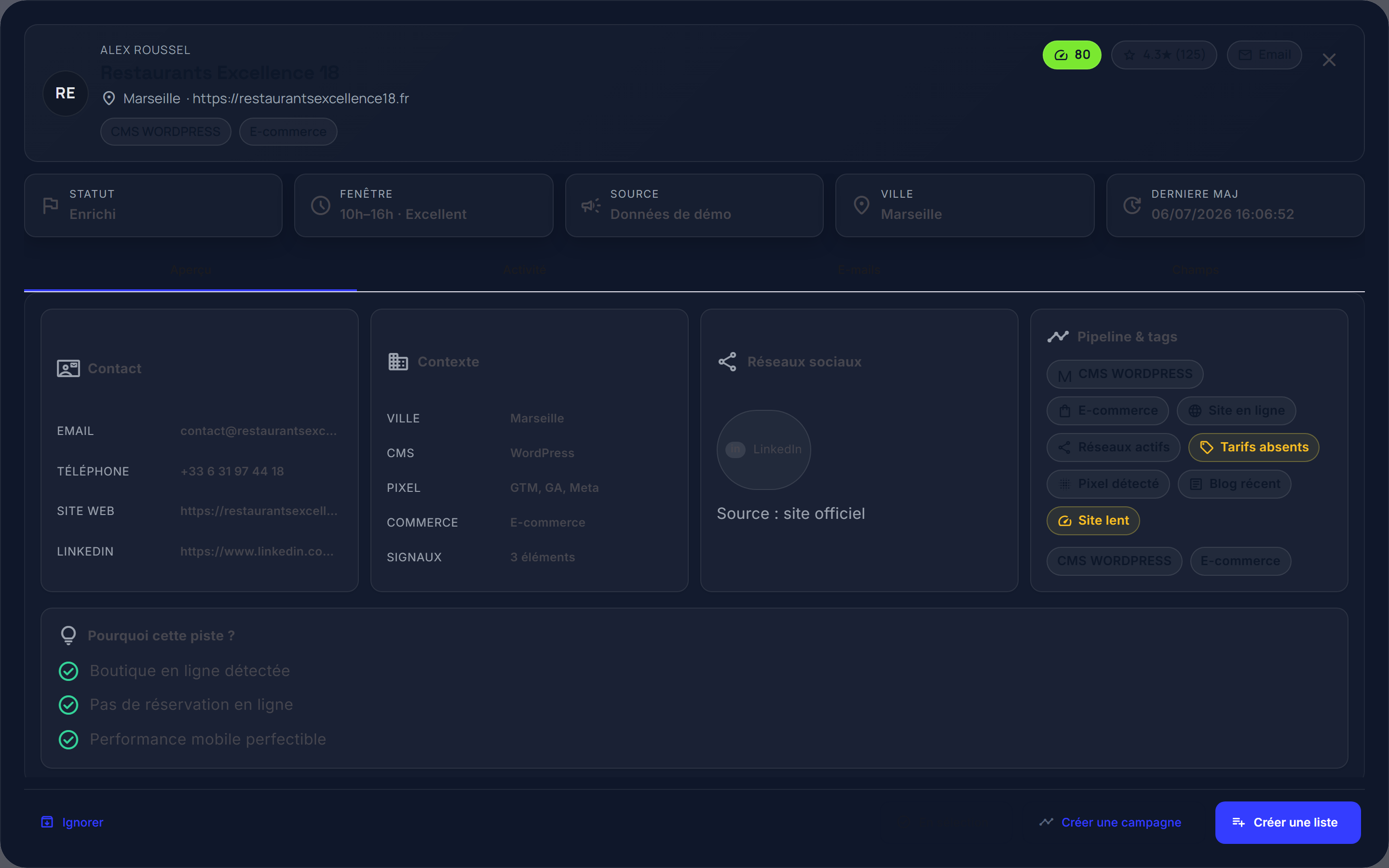
Task: Click the '10h–16h · Excellent' value
Action: click(403, 214)
